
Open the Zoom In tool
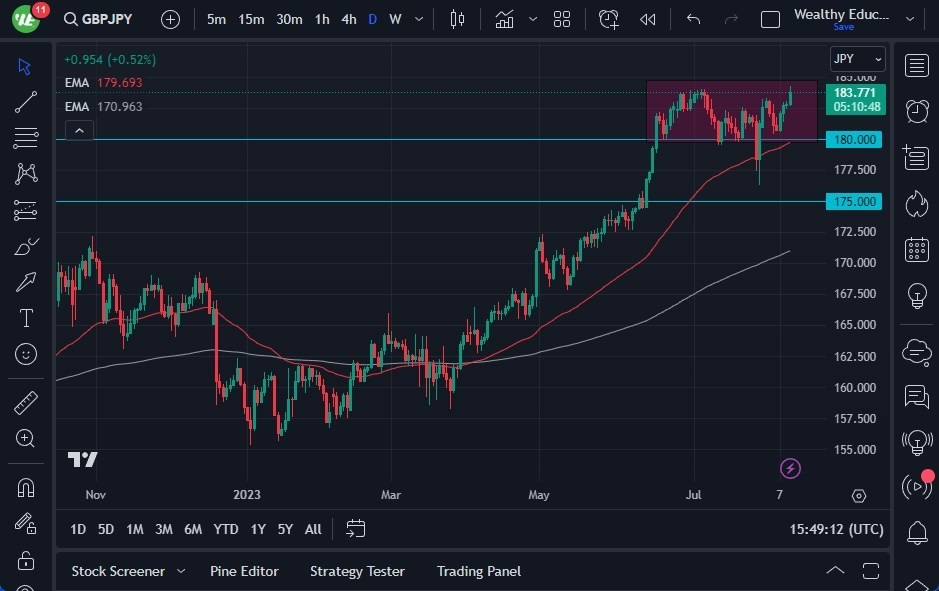(x=25, y=438)
